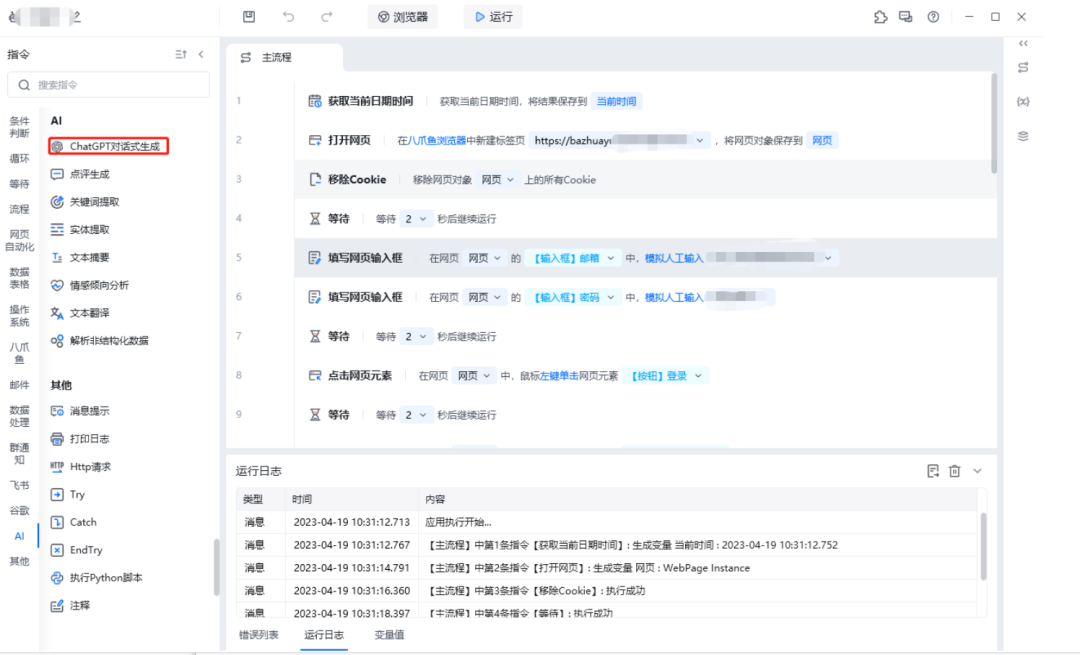This screenshot has width=1080, height=655.
Task: Open the help question-mark icon
Action: 933,16
